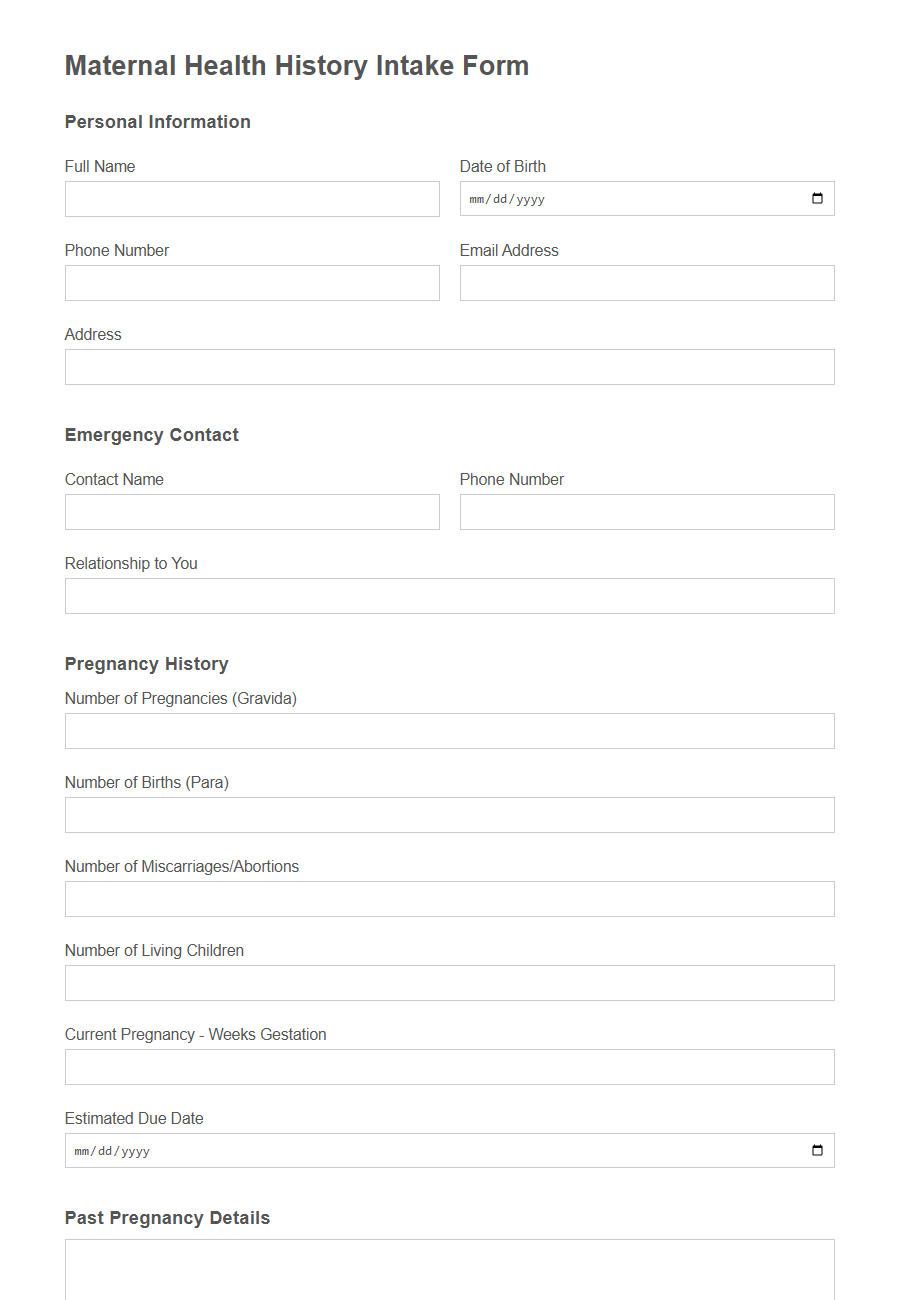Select the month segment of Date of Birth
Viewport: 900px width, 1300px height.
[x=477, y=198]
